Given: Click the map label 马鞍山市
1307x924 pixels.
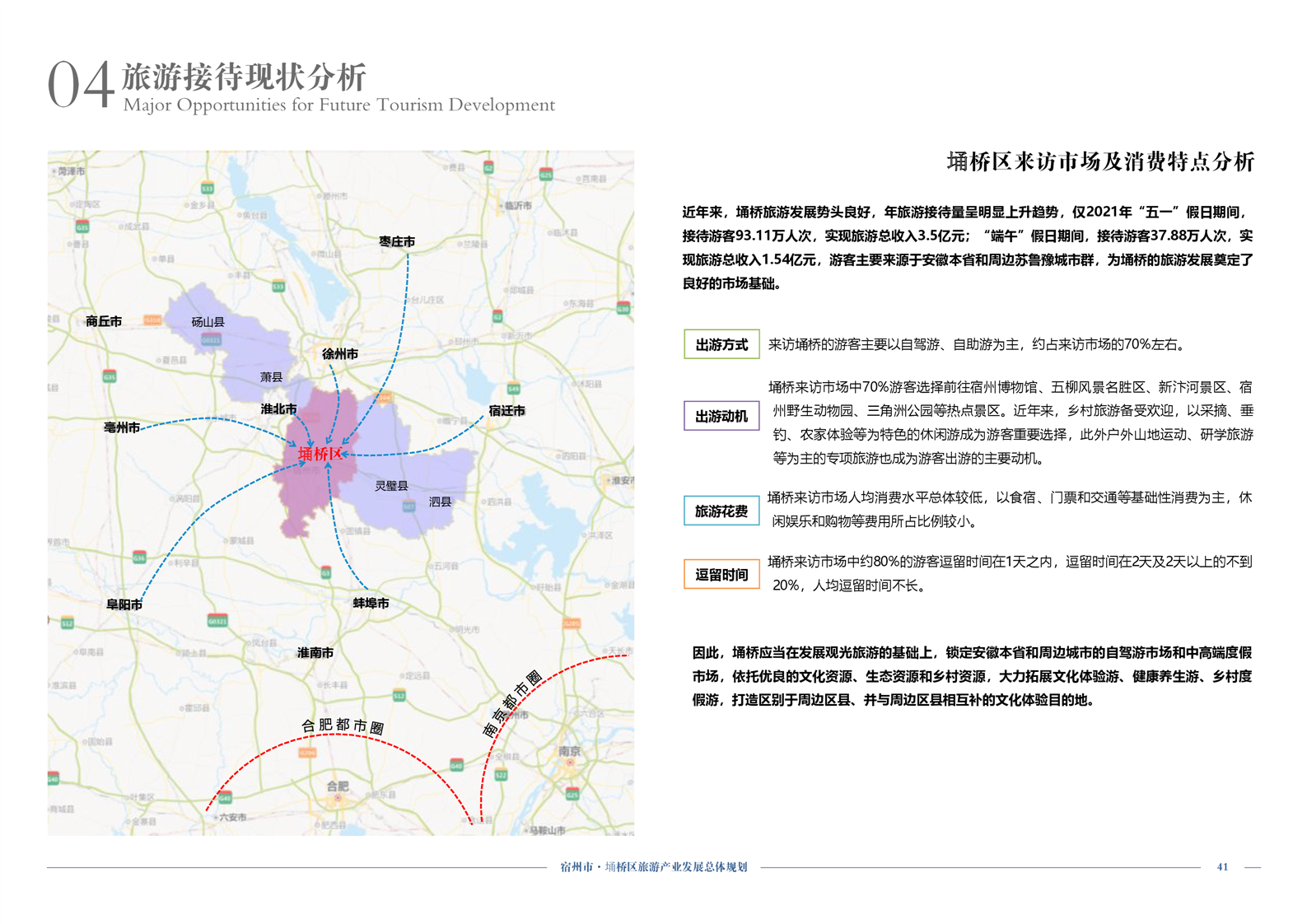Looking at the screenshot, I should 547,829.
